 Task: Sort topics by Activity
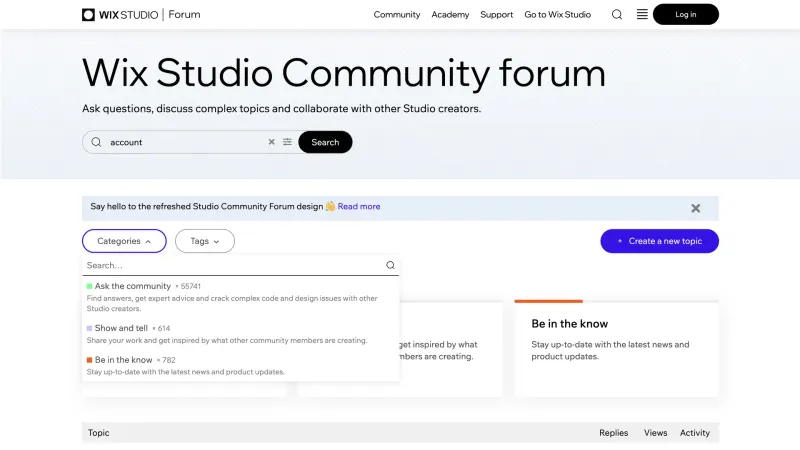click(694, 433)
